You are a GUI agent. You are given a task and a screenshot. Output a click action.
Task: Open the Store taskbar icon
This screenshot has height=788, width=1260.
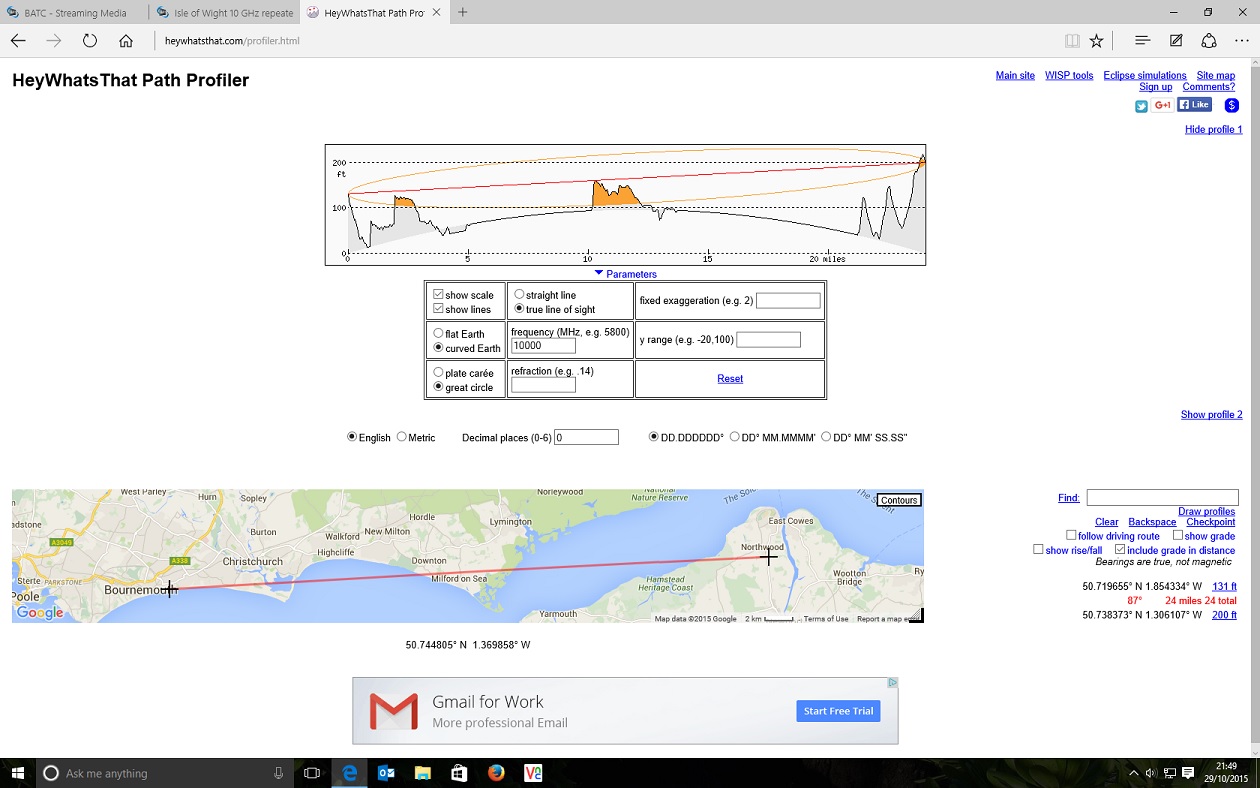459,773
